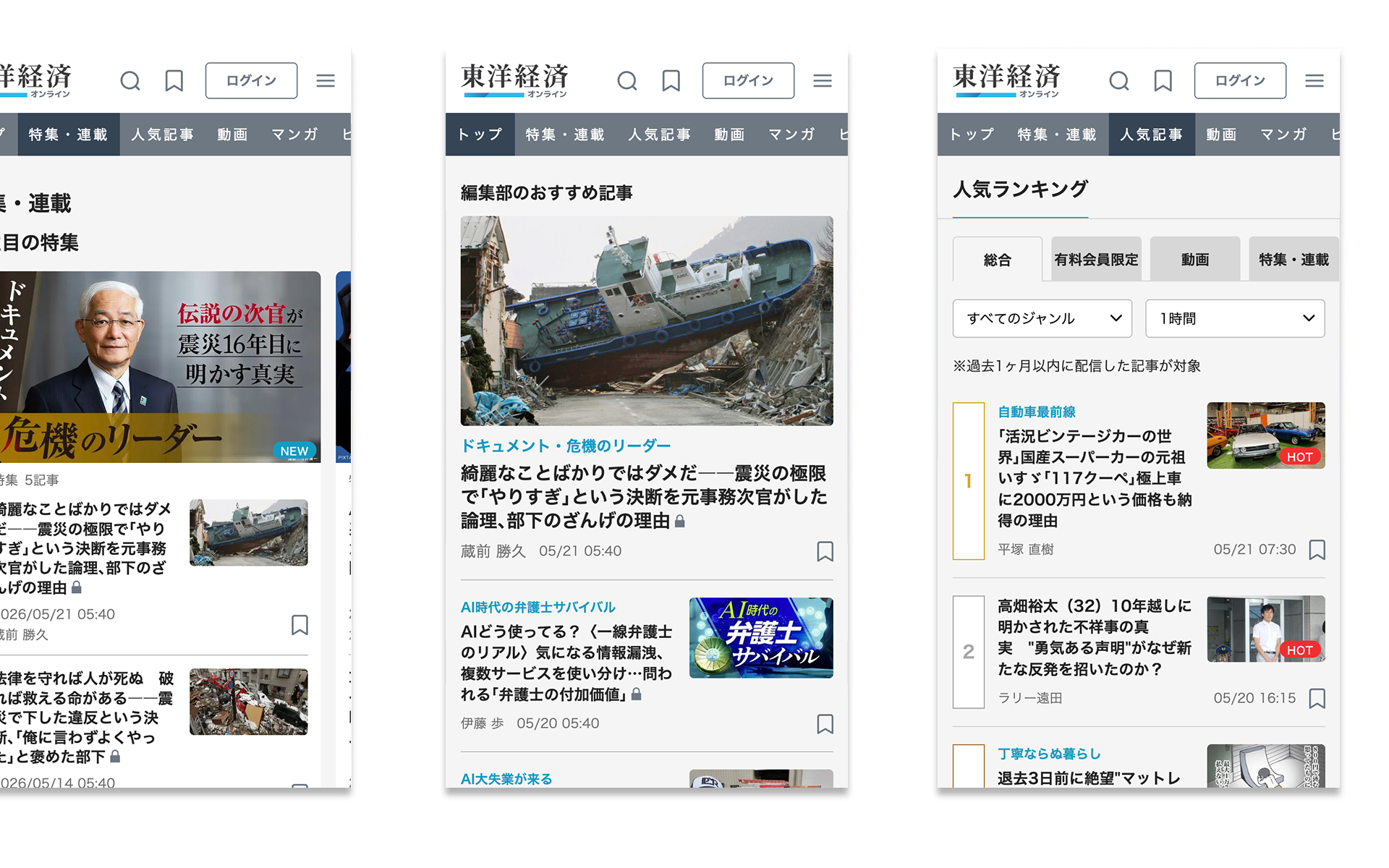This screenshot has height=868, width=1389.
Task: Click the AI時代の弁護士サバイバル thumbnail
Action: click(x=761, y=637)
